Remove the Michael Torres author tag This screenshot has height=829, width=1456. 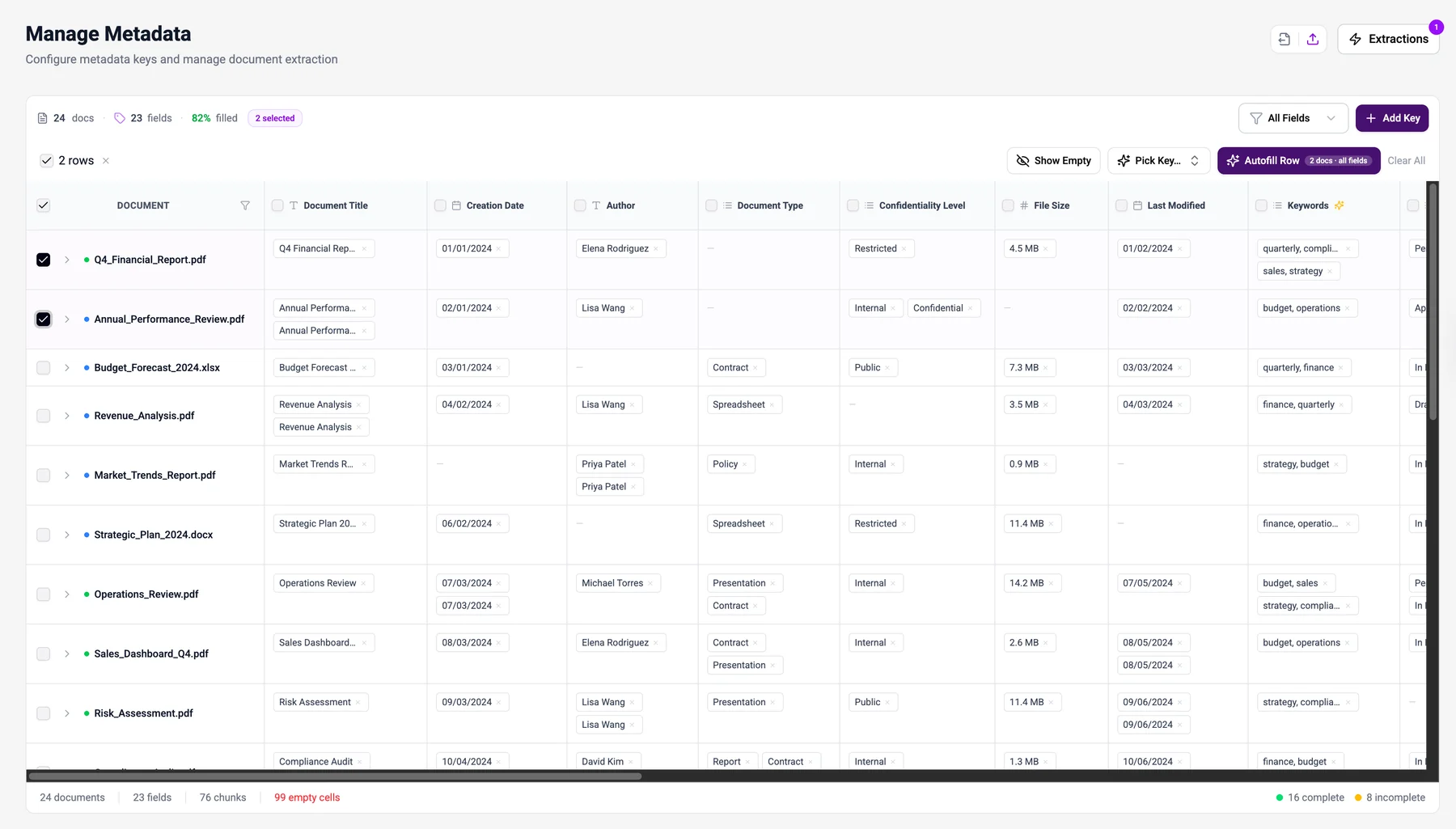coord(651,583)
